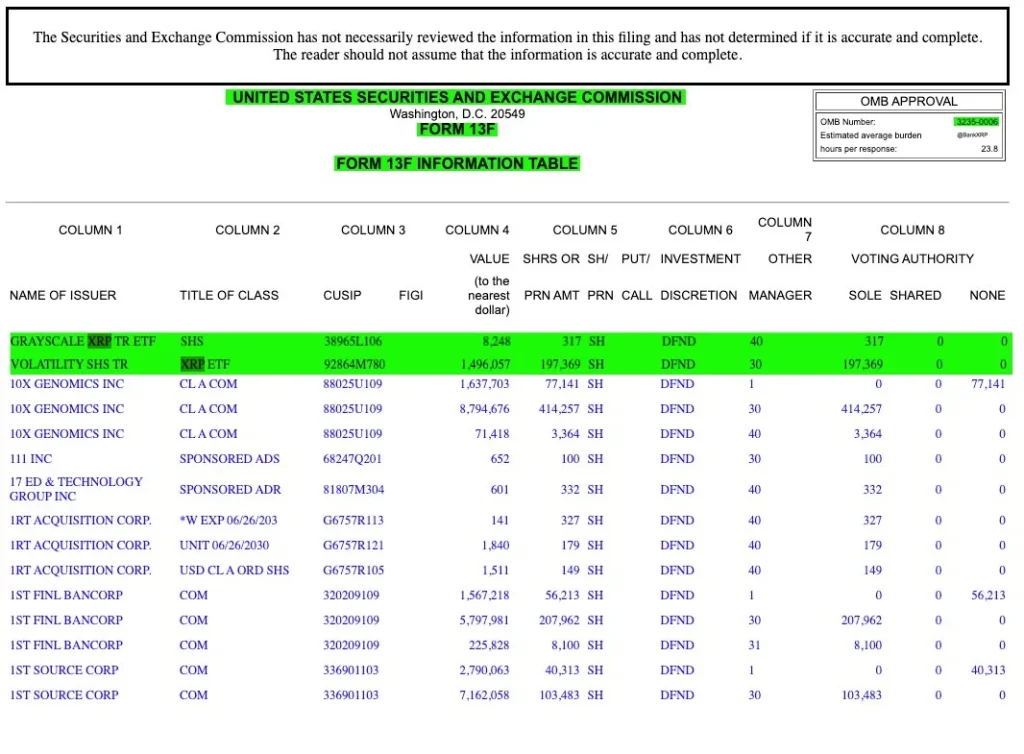Viewport: 1024px width, 754px height.
Task: Click CUSIP 68247Q201
Action: (x=352, y=459)
